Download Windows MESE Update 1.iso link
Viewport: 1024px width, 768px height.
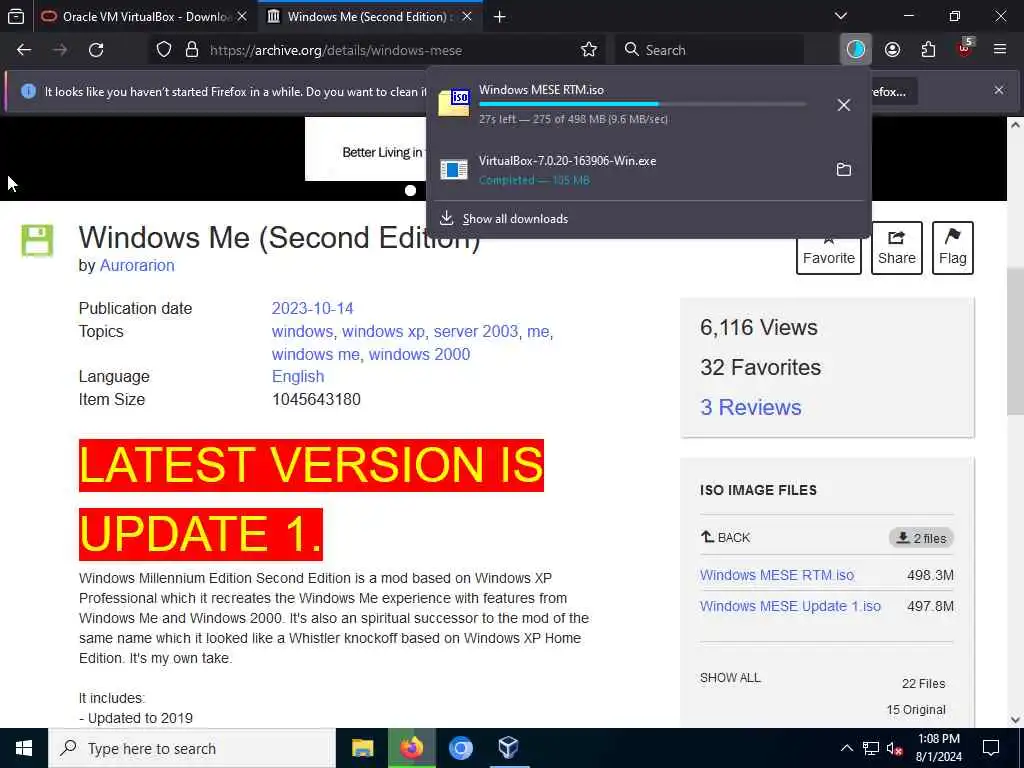(x=790, y=606)
